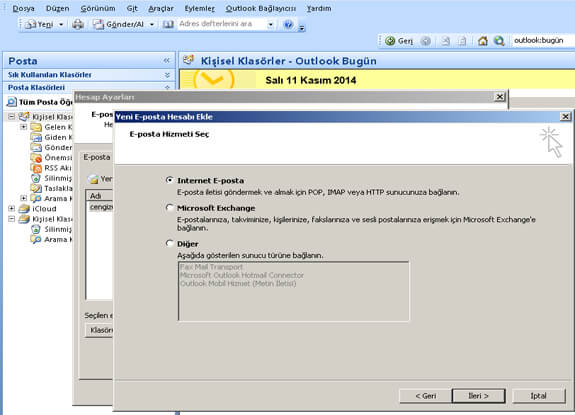Click the Outlook Bugün header icon

188,60
